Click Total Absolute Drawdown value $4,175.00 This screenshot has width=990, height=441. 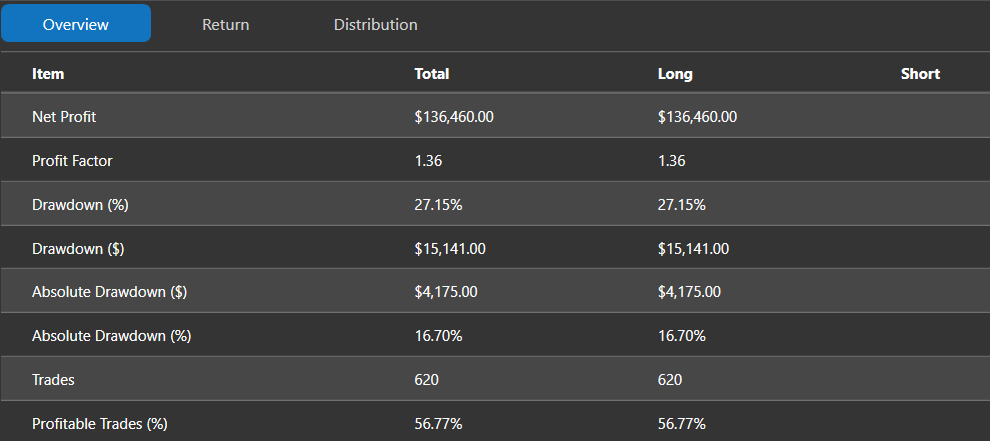coord(446,293)
